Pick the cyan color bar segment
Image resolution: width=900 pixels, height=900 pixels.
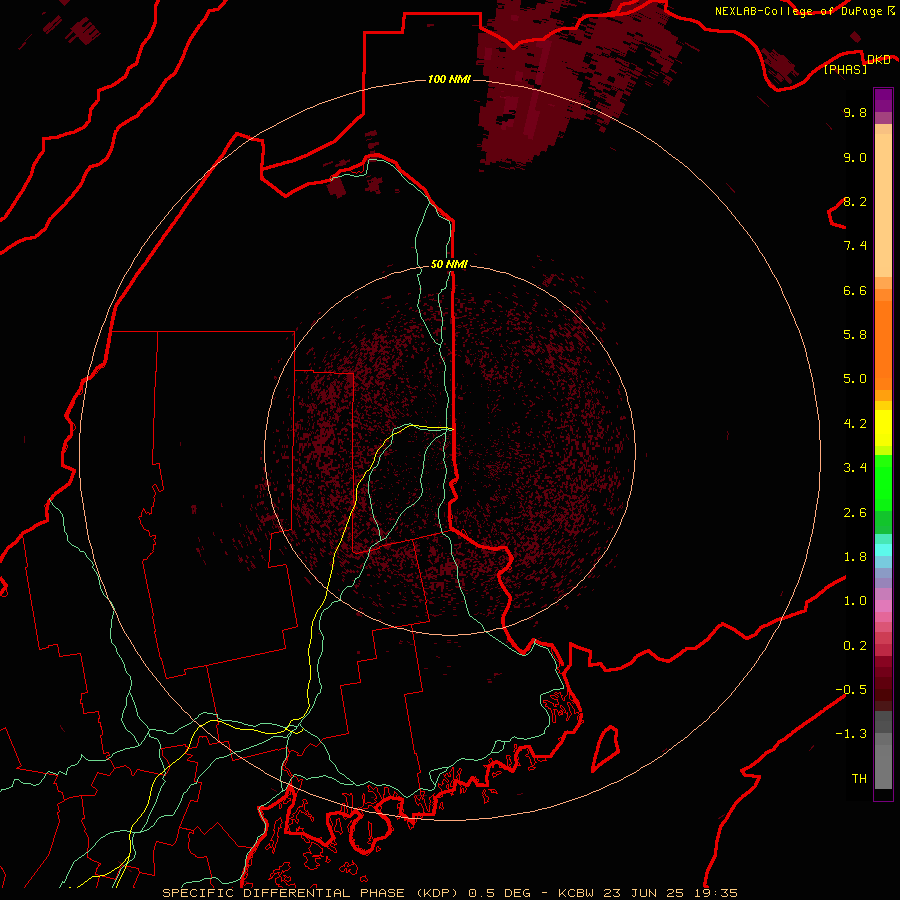coord(883,550)
